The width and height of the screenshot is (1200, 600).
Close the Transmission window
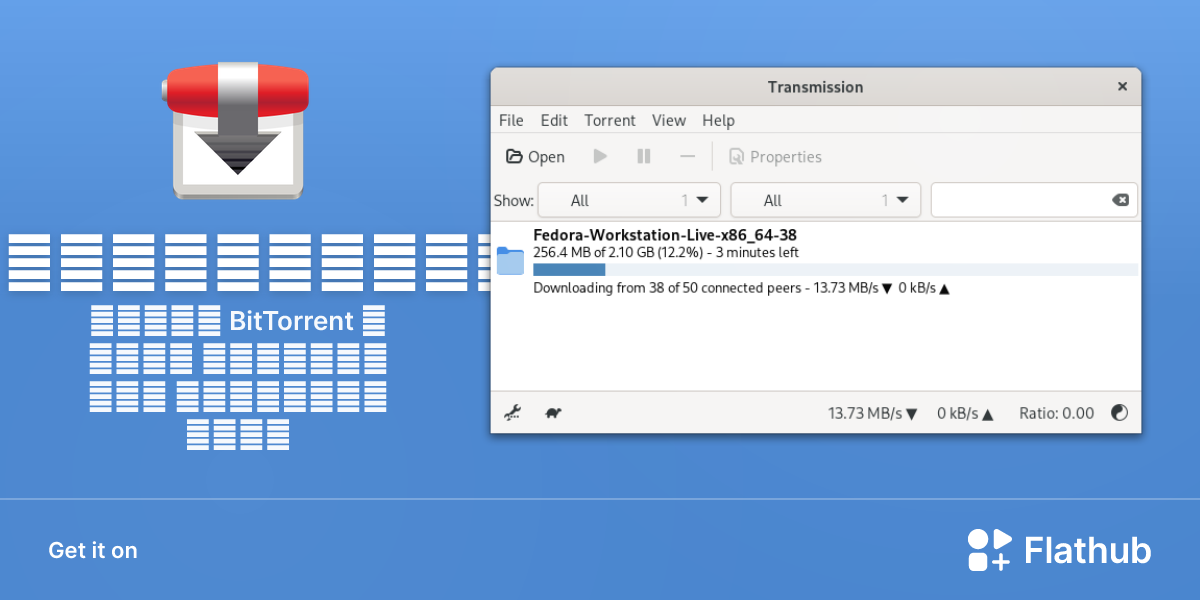1122,87
